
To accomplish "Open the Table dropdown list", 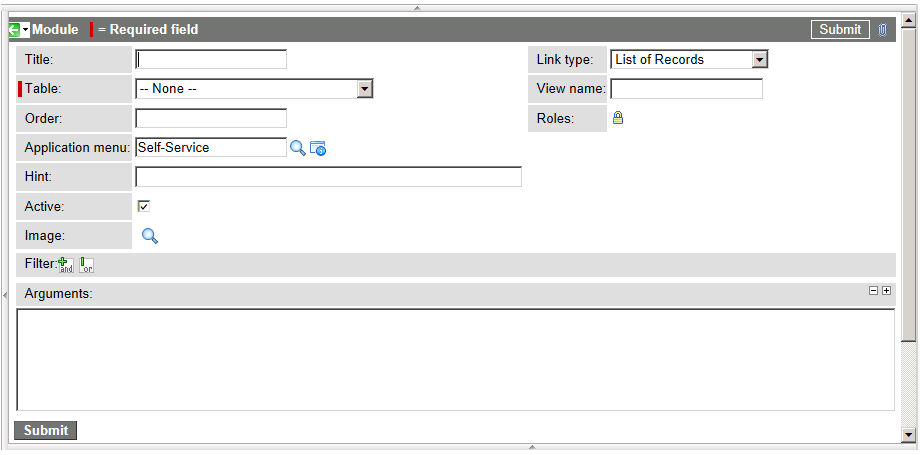I will 365,89.
